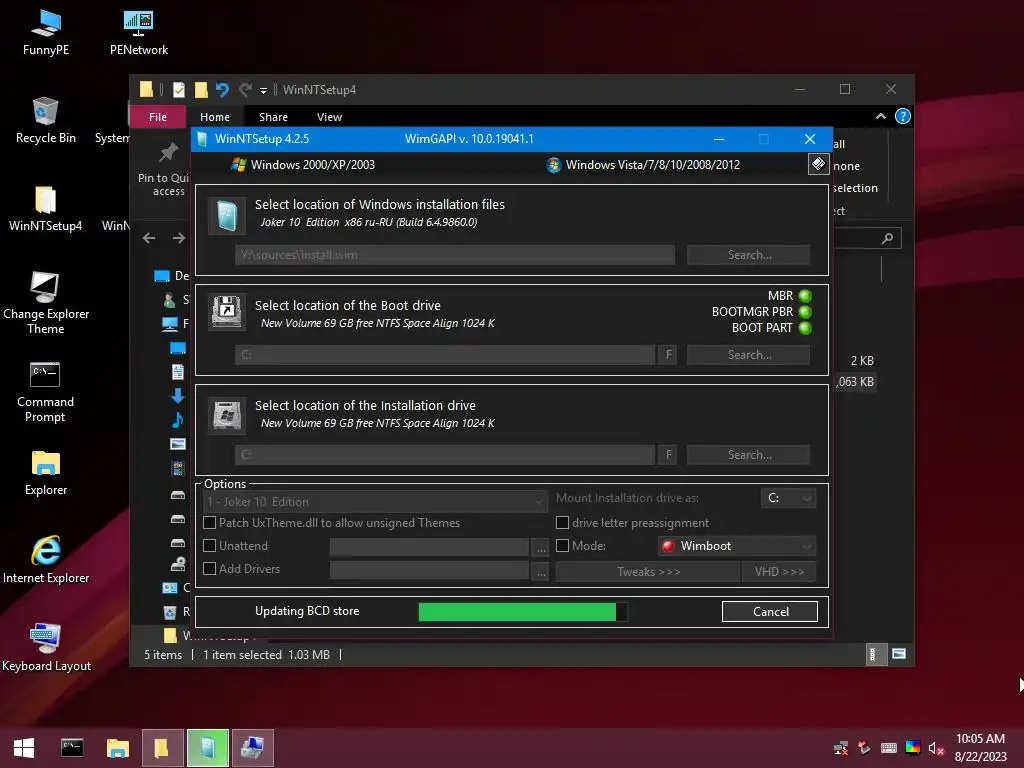Open Command Prompt from the taskbar

72,748
